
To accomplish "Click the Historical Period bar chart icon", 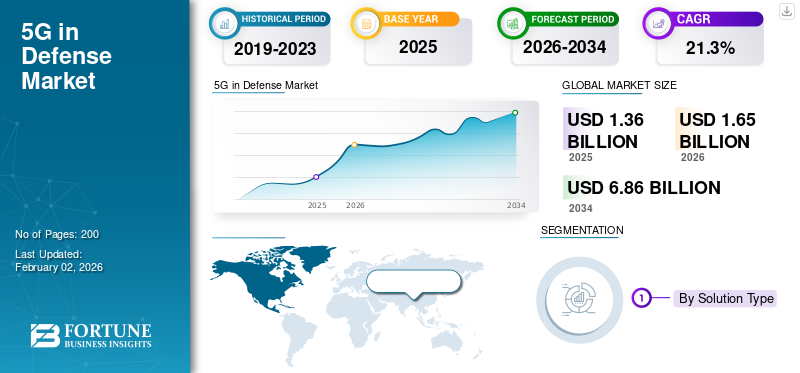I will point(224,23).
